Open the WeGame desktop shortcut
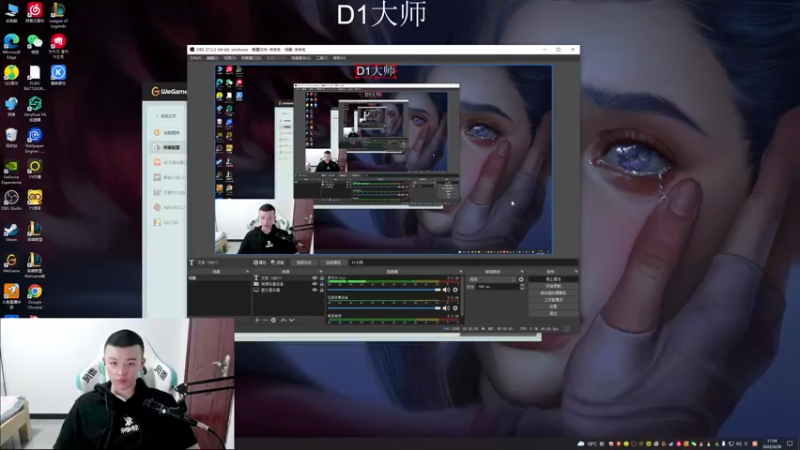The height and width of the screenshot is (450, 800). tap(11, 263)
